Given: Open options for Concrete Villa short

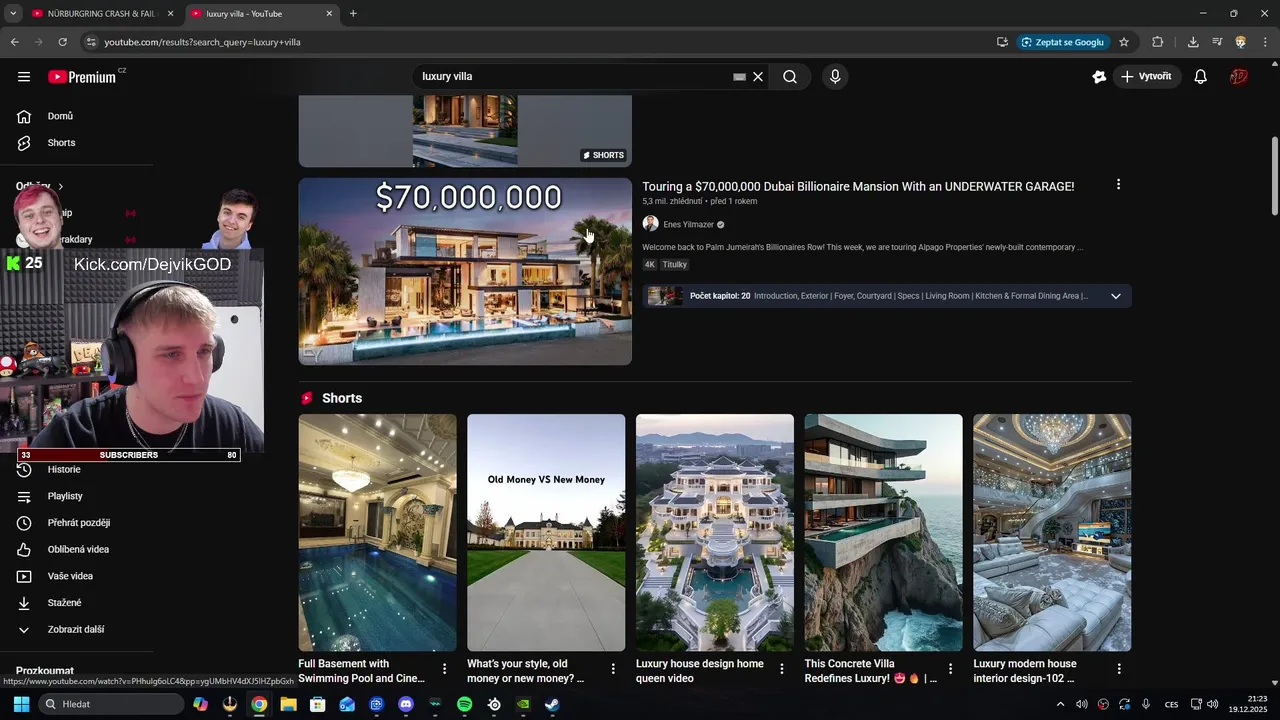Looking at the screenshot, I should [951, 669].
